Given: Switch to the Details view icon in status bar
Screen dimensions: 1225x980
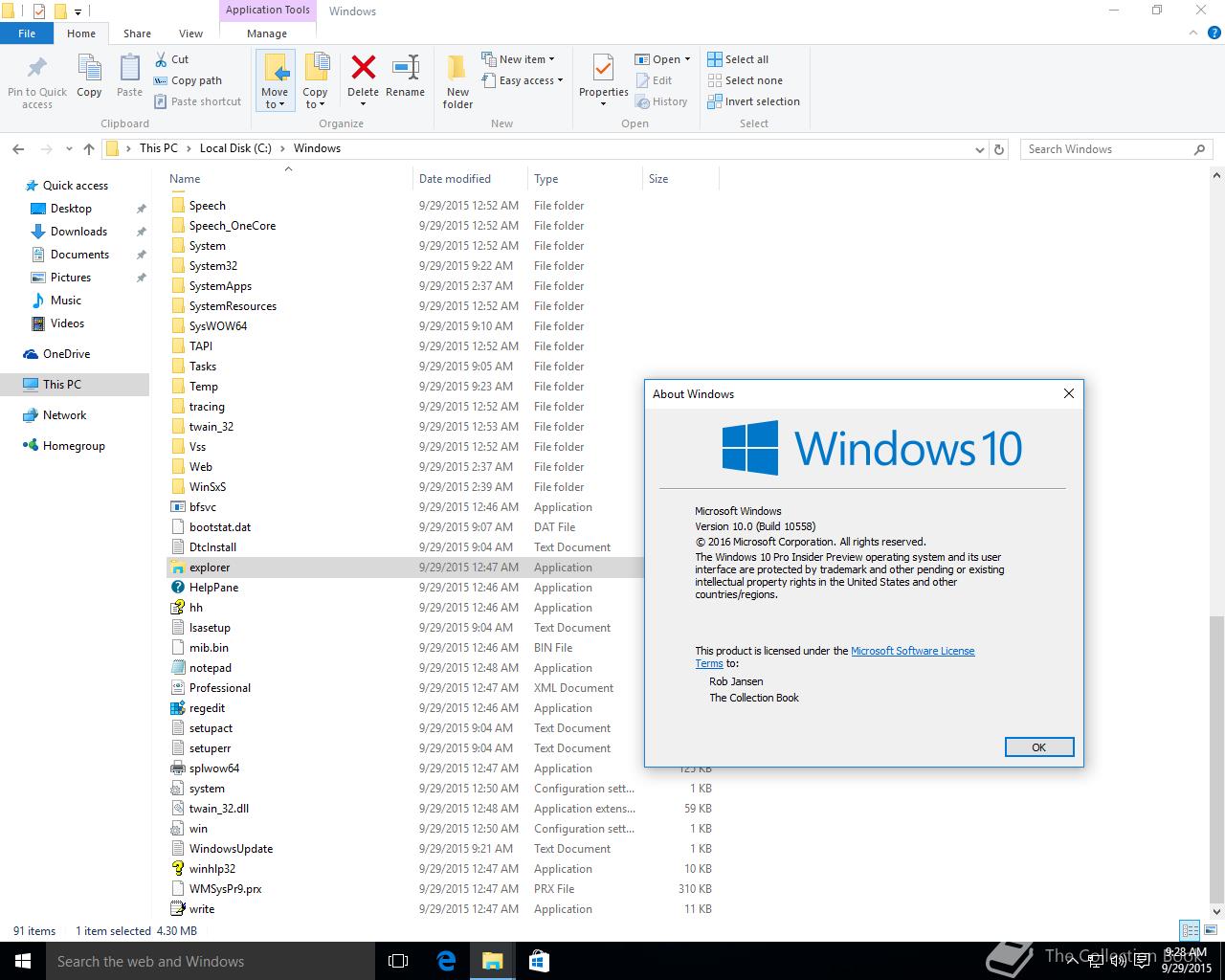Looking at the screenshot, I should coord(1190,930).
